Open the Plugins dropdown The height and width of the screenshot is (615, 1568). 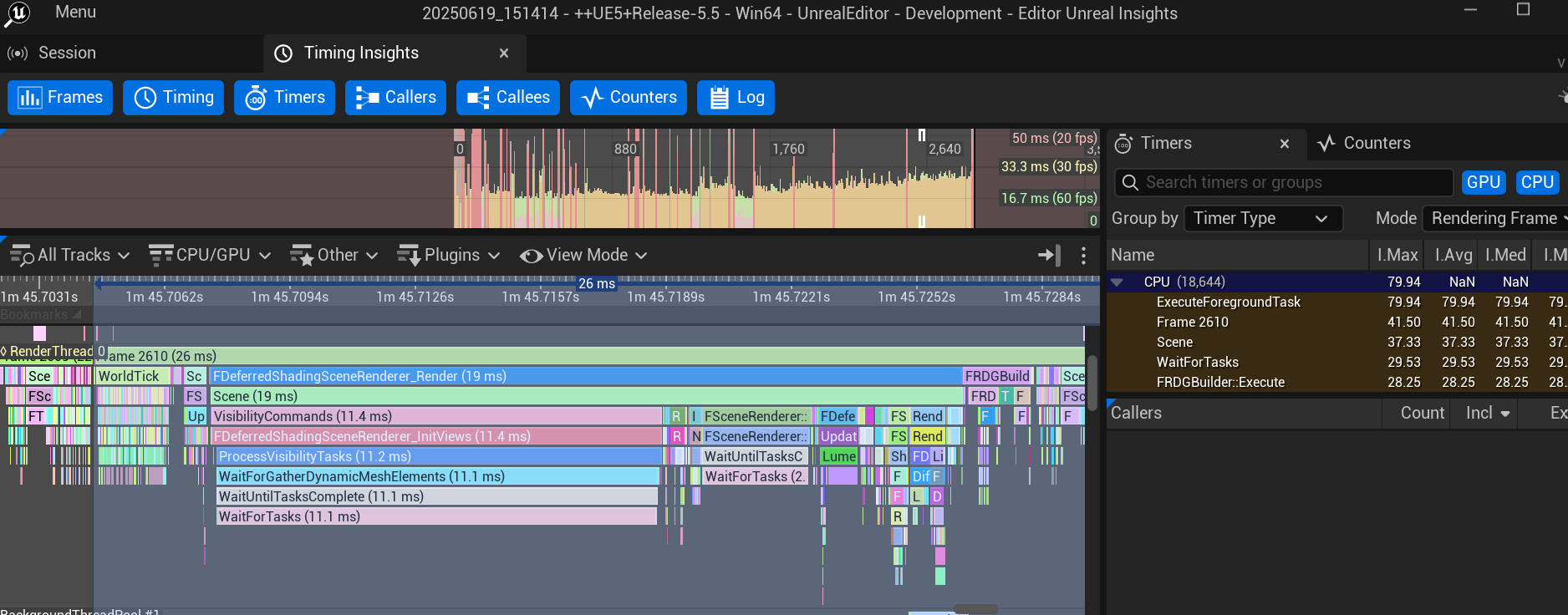tap(449, 256)
